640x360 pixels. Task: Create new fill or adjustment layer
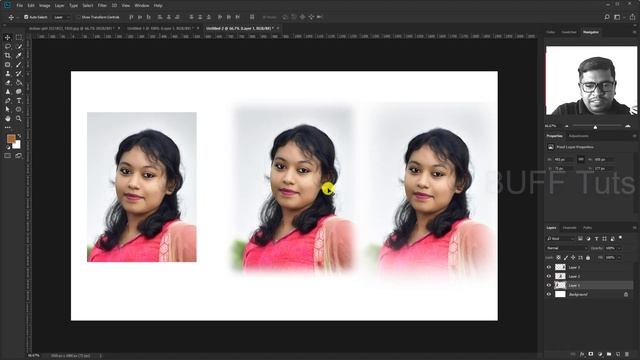(600, 354)
